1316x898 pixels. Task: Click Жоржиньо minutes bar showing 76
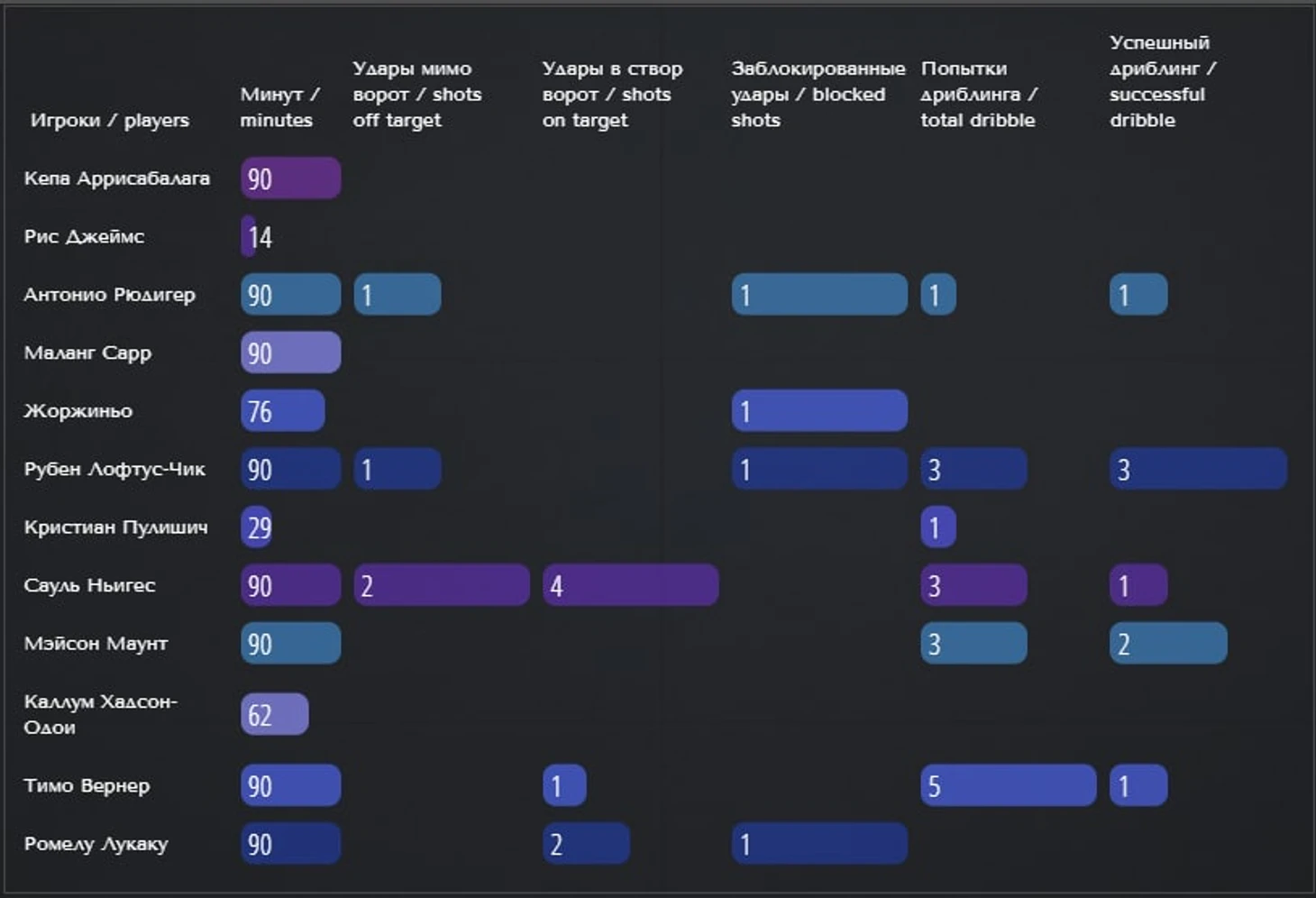click(282, 411)
